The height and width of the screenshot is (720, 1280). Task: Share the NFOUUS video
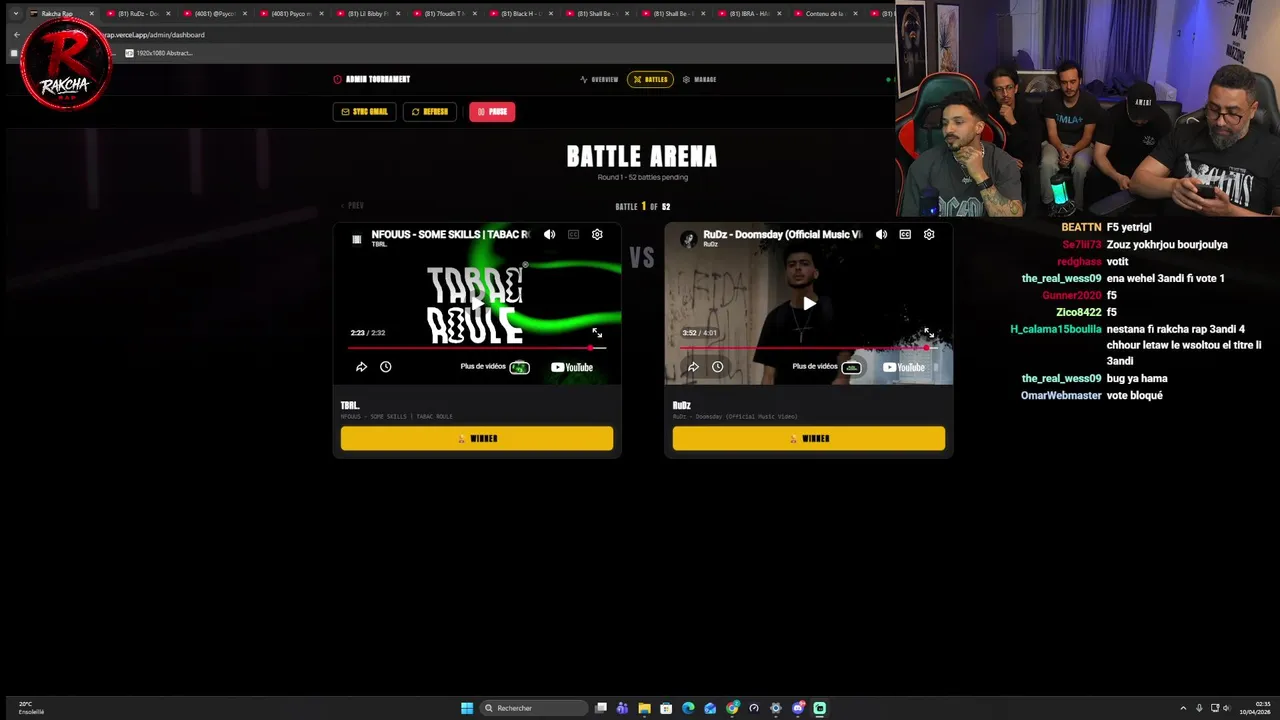pyautogui.click(x=361, y=367)
